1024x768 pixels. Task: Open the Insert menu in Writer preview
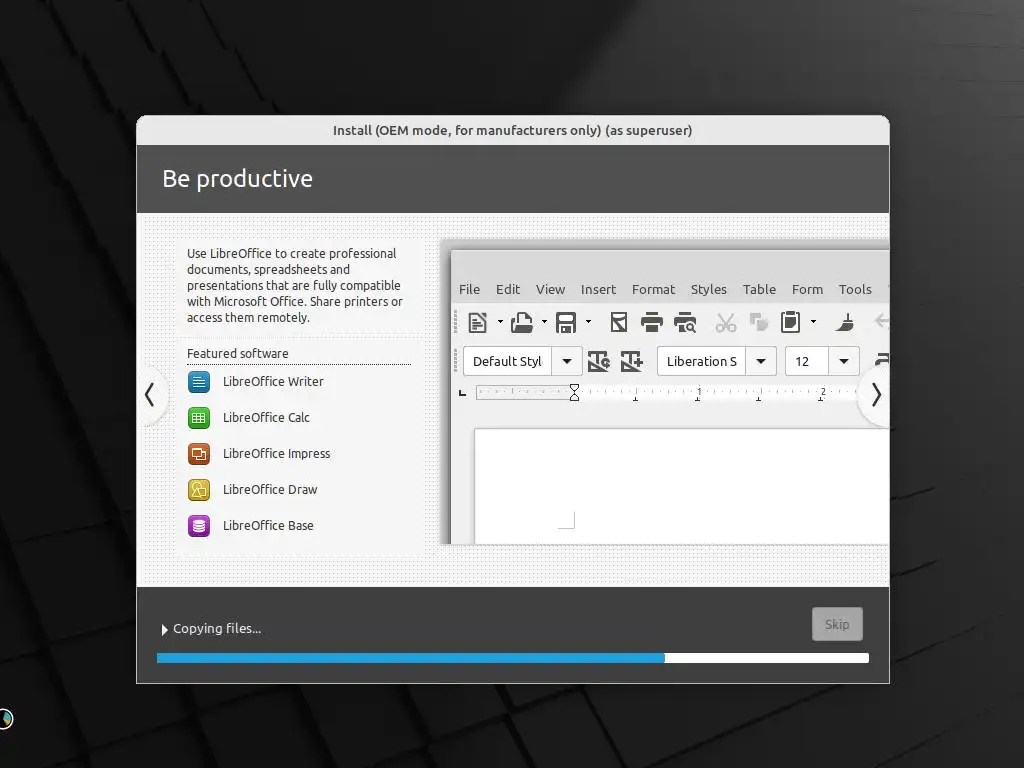[598, 289]
